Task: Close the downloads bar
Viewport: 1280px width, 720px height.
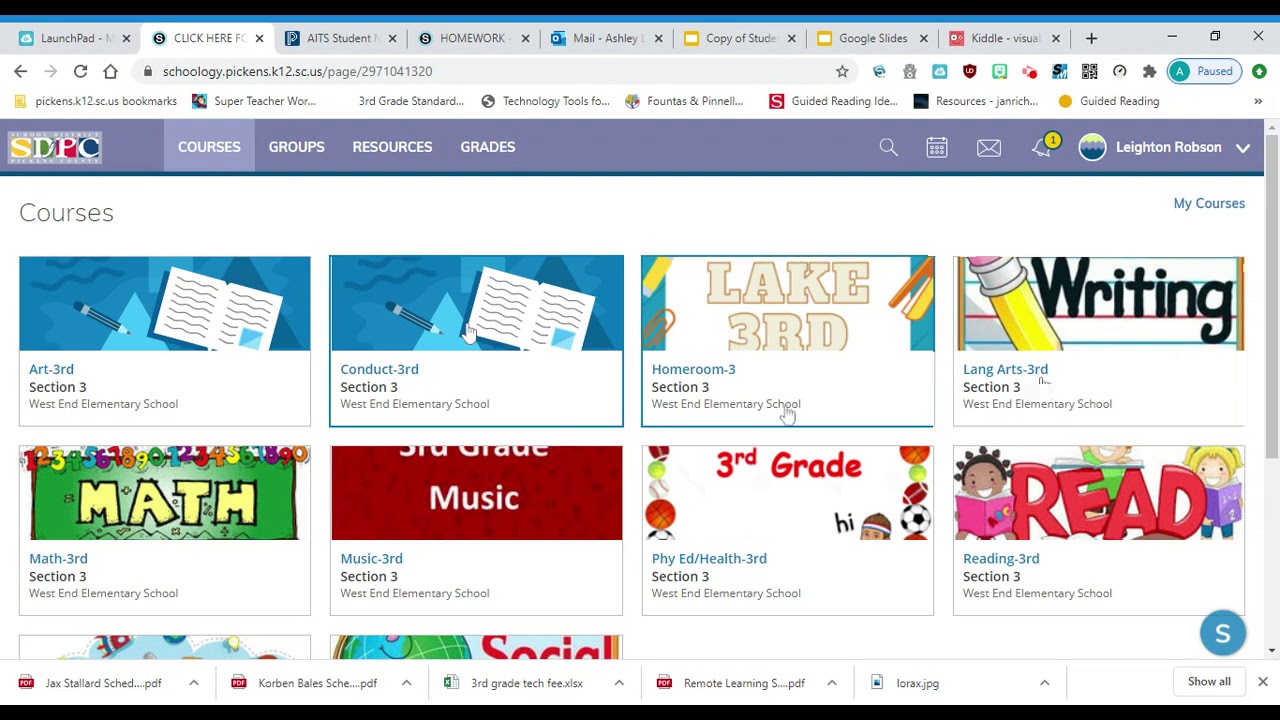Action: pyautogui.click(x=1262, y=682)
